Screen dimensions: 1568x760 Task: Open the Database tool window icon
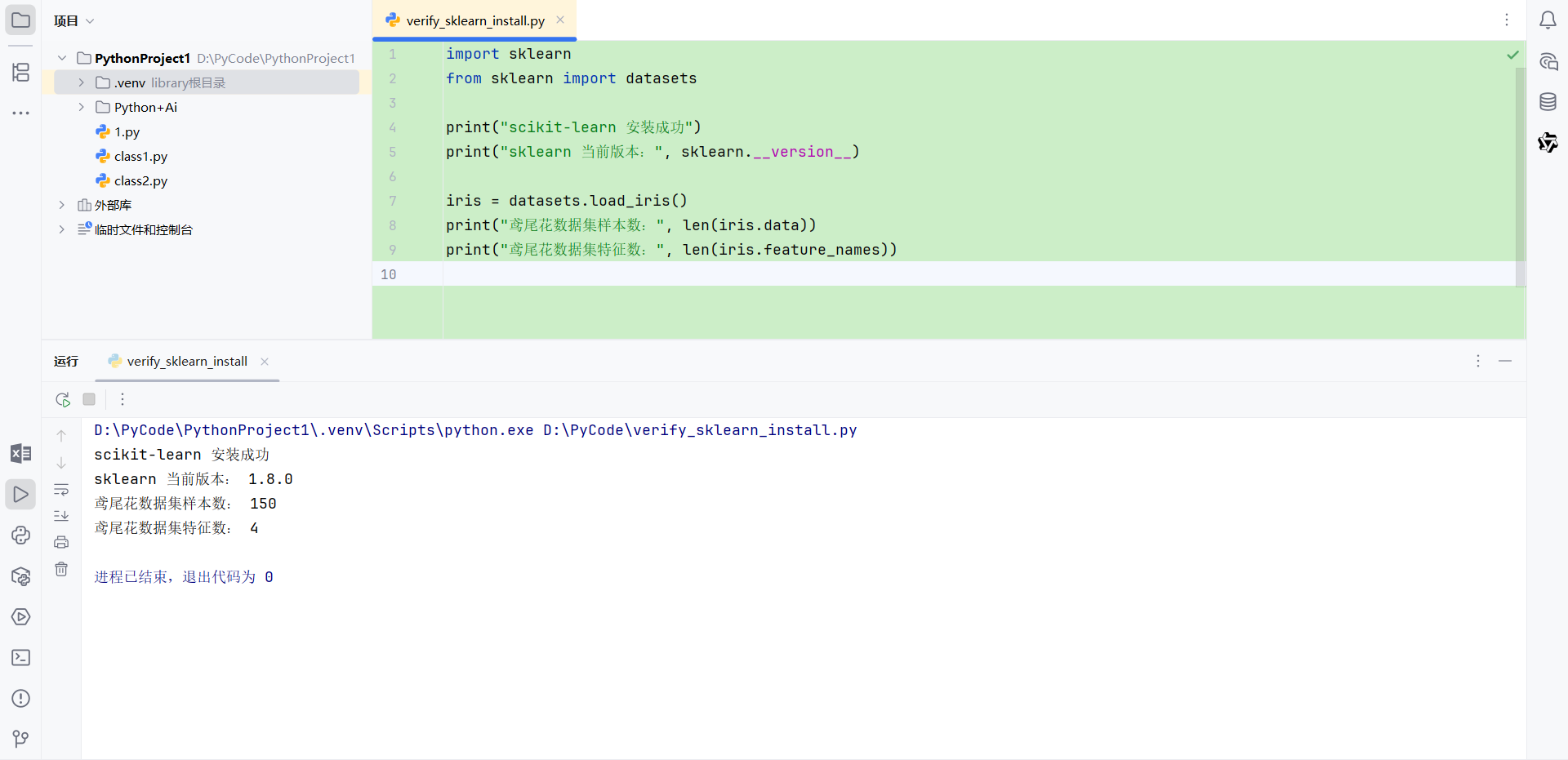pyautogui.click(x=1548, y=102)
